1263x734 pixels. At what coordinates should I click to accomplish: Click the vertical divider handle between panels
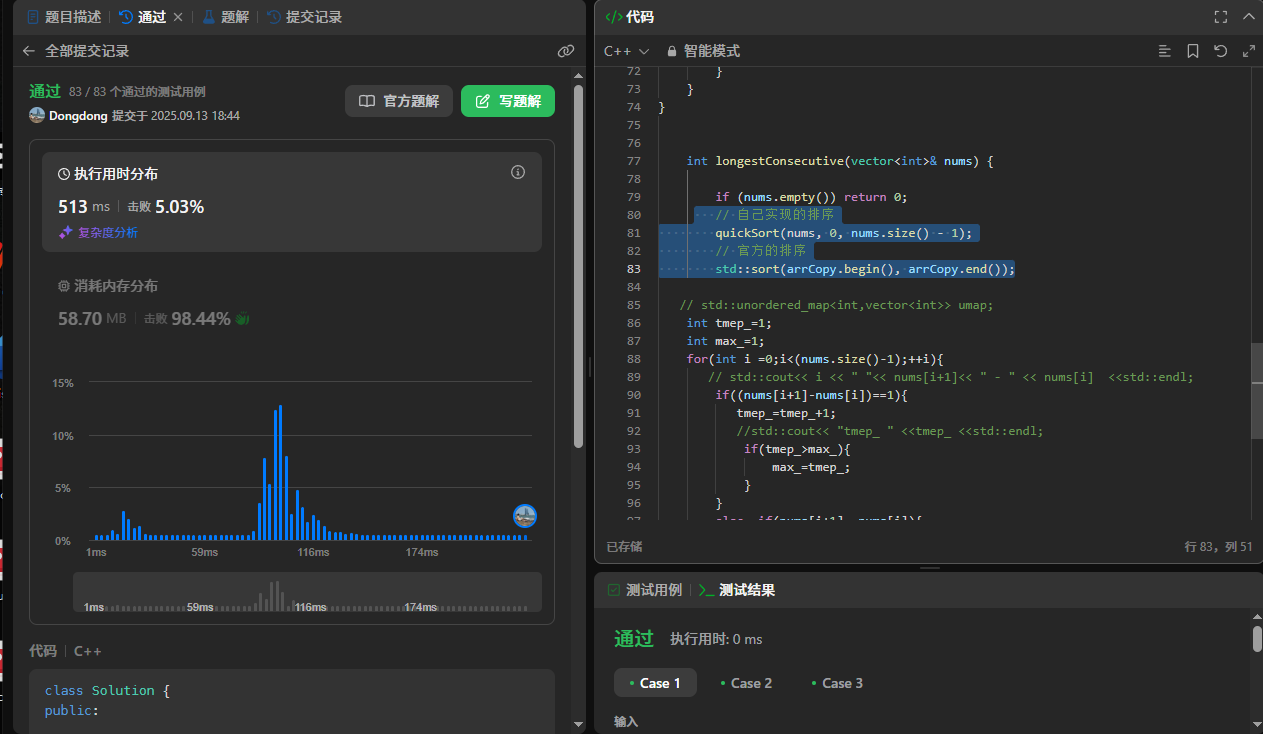[589, 367]
